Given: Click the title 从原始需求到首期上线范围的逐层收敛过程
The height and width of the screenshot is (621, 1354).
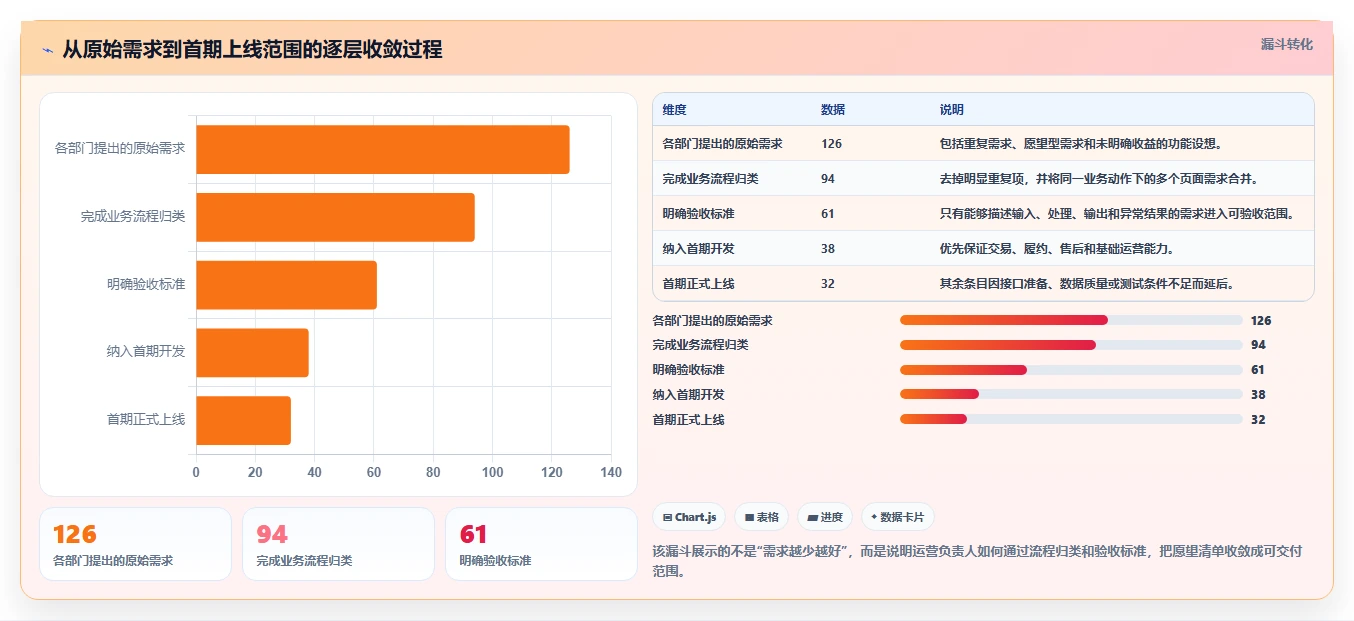Looking at the screenshot, I should (252, 49).
